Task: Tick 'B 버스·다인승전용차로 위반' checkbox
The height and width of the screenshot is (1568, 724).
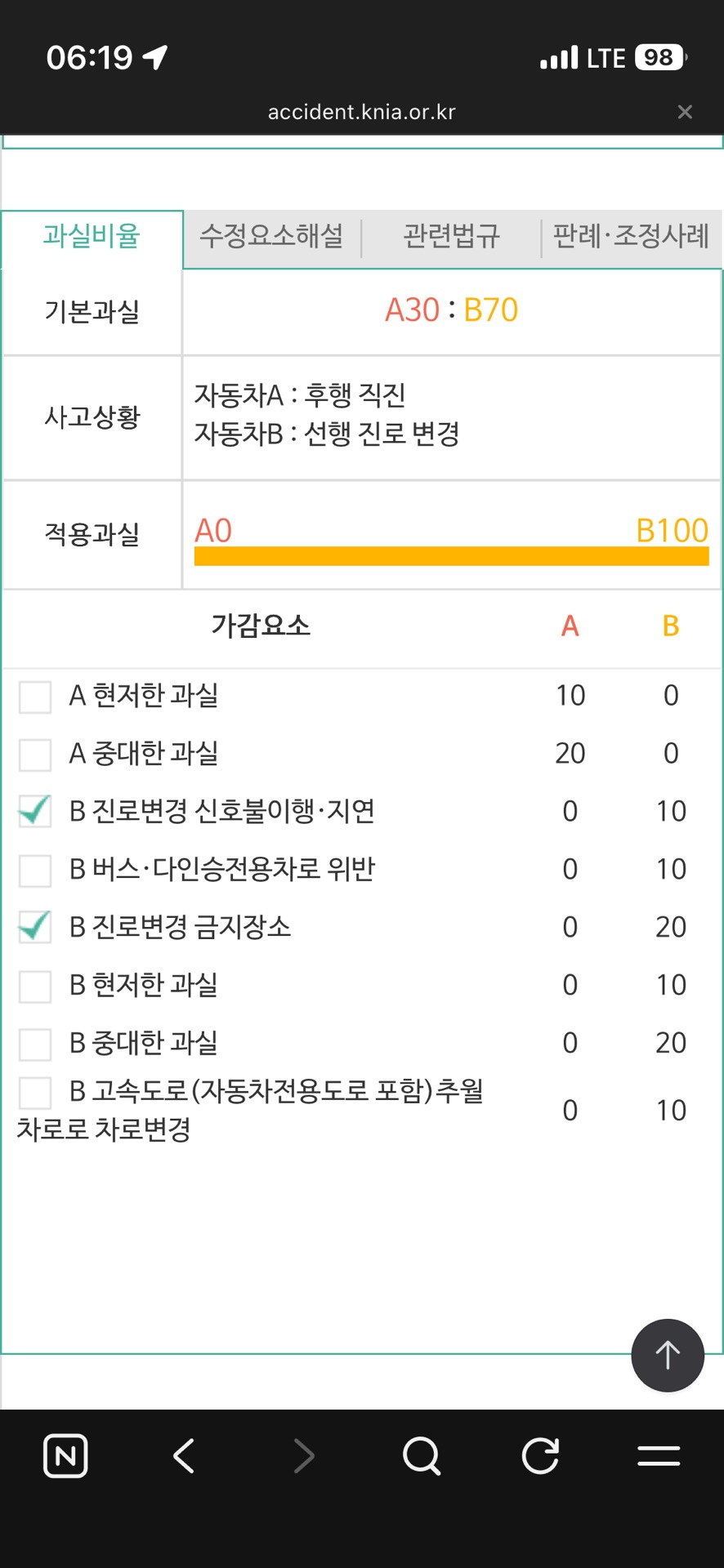Action: (x=35, y=871)
